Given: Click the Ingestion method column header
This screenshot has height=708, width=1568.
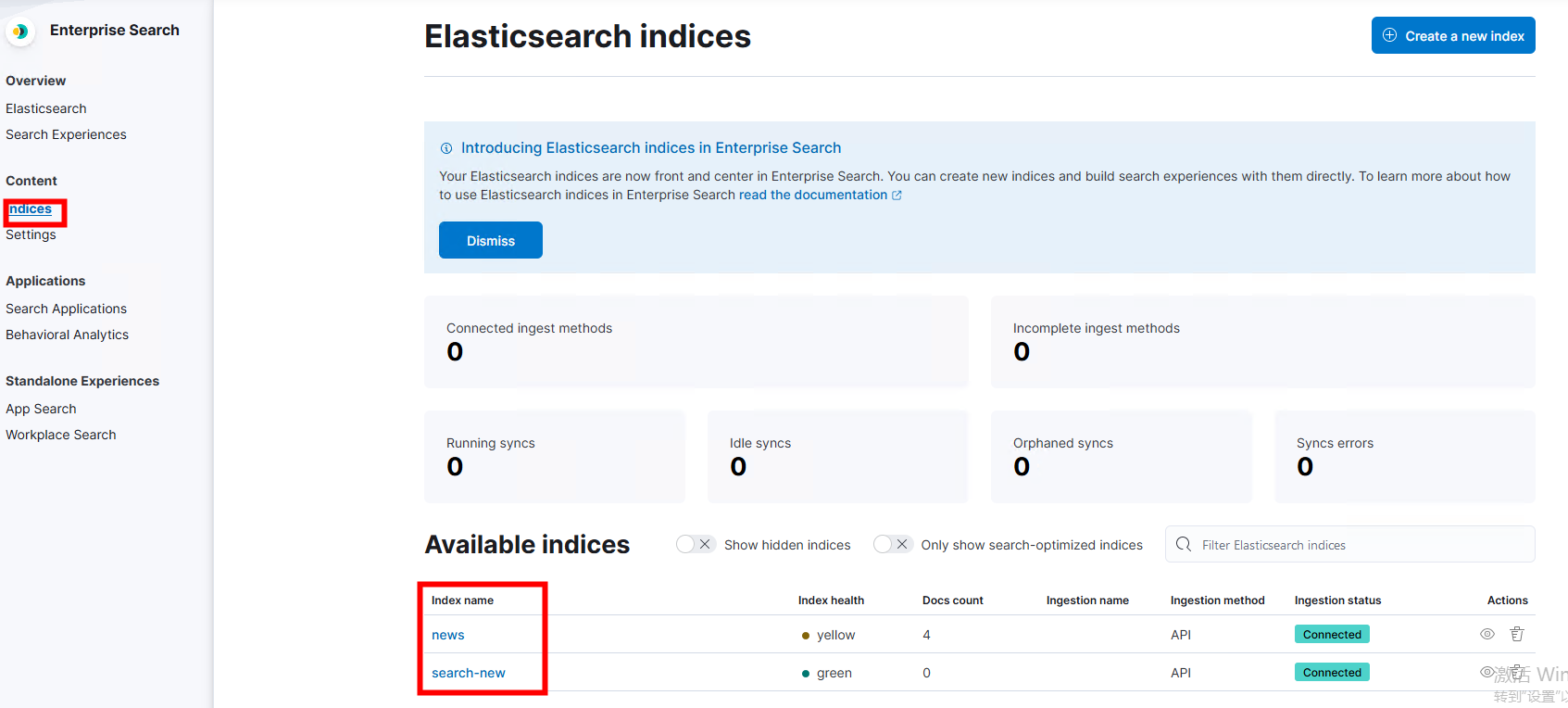Looking at the screenshot, I should click(x=1217, y=601).
